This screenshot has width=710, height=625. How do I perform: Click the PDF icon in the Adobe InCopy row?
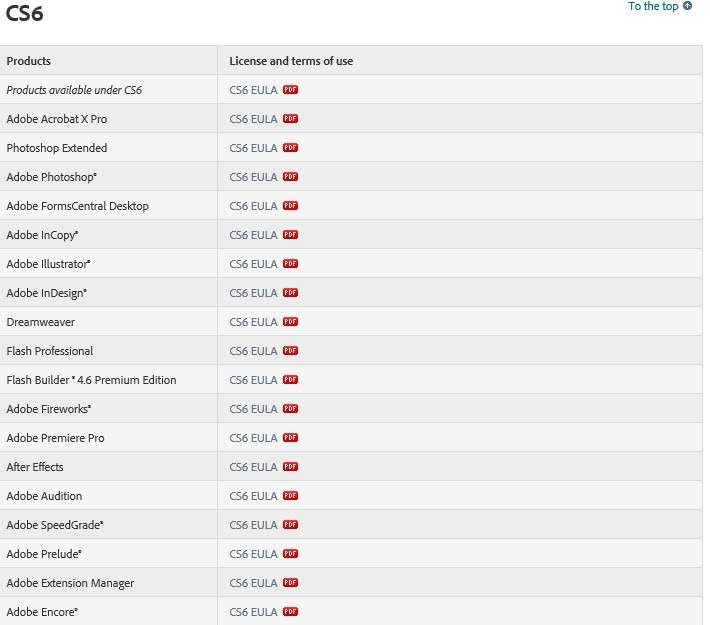(290, 235)
